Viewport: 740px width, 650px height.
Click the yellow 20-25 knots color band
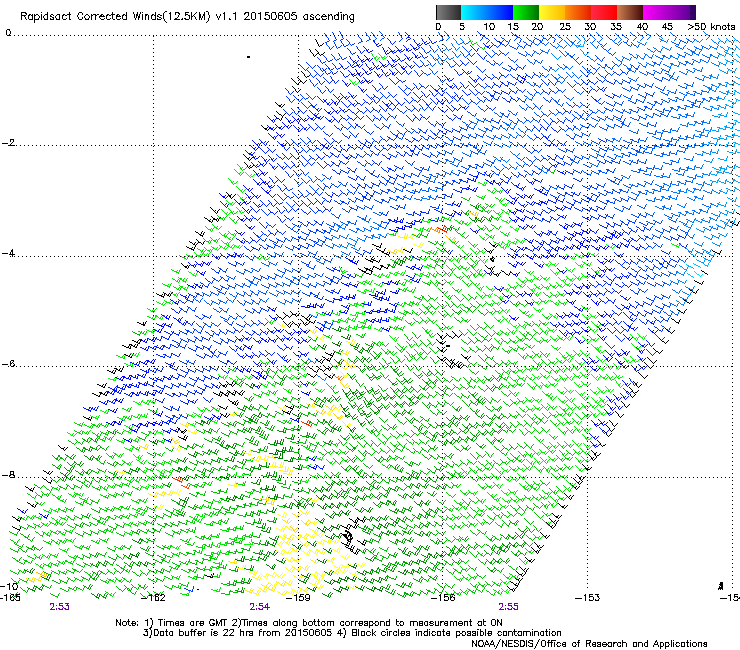coord(552,12)
